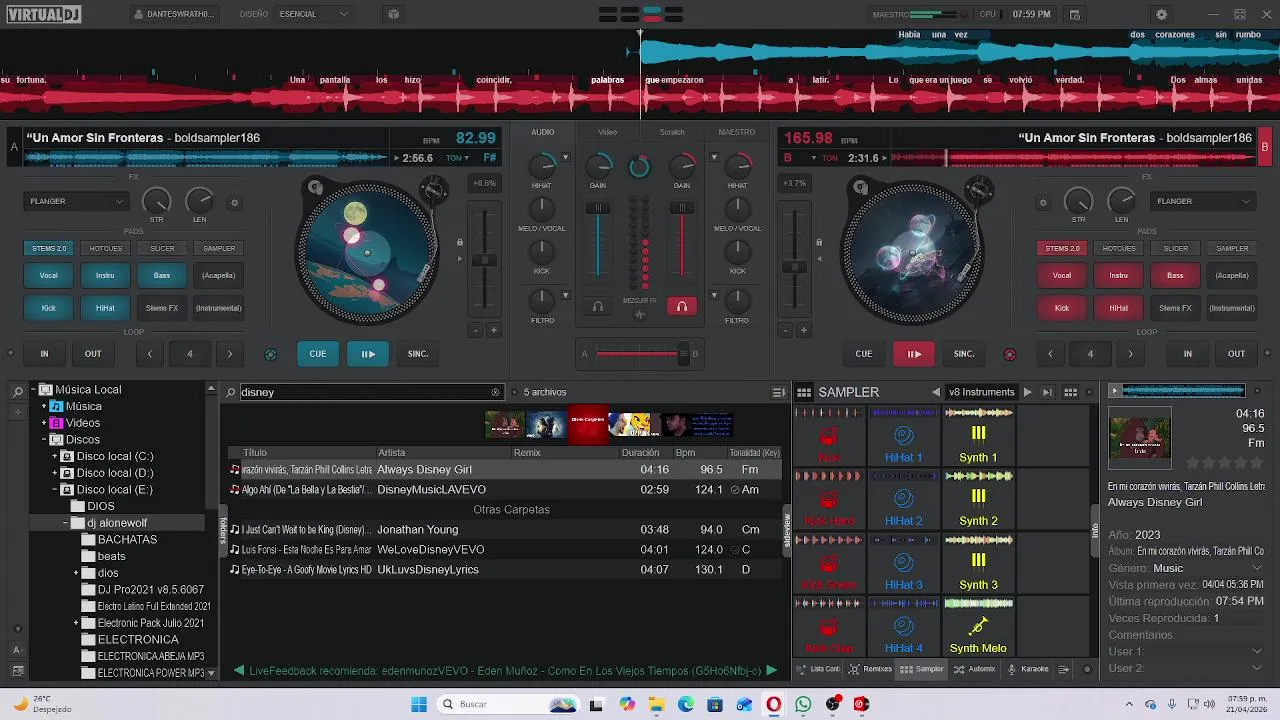Toggle Bass stem pad on deck B
Viewport: 1280px width, 720px height.
(x=1175, y=276)
